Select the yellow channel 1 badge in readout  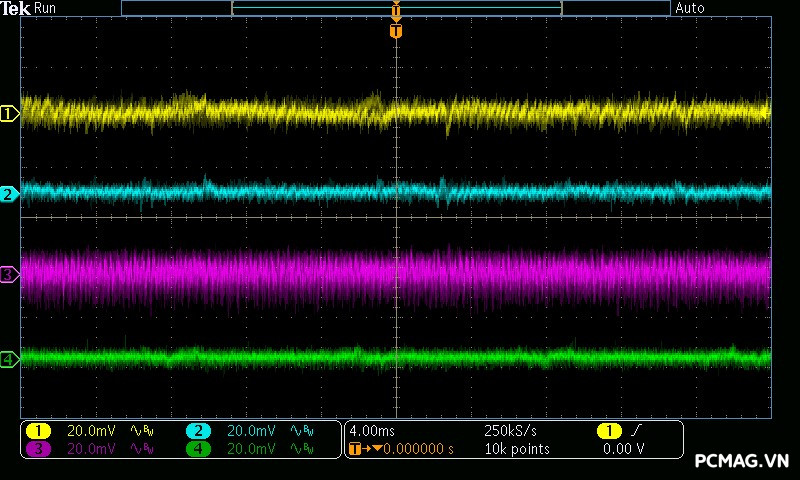click(x=37, y=431)
